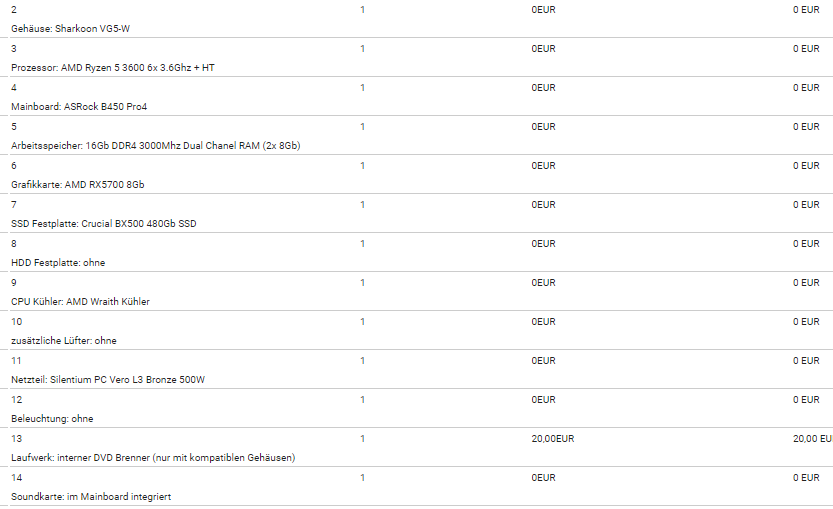
Task: Select the zusätzliche Lüfter: ohne entry
Action: click(64, 341)
